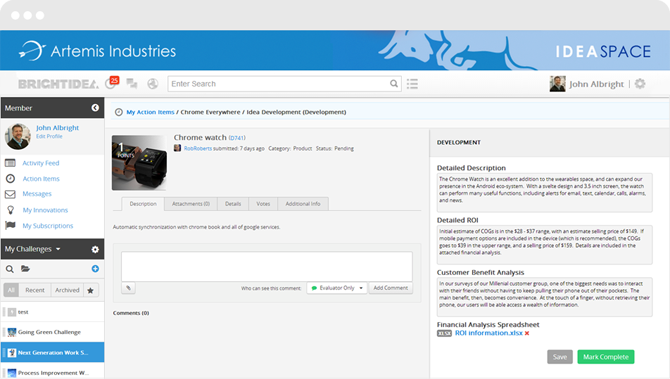Open Activity Feed link

coord(41,163)
